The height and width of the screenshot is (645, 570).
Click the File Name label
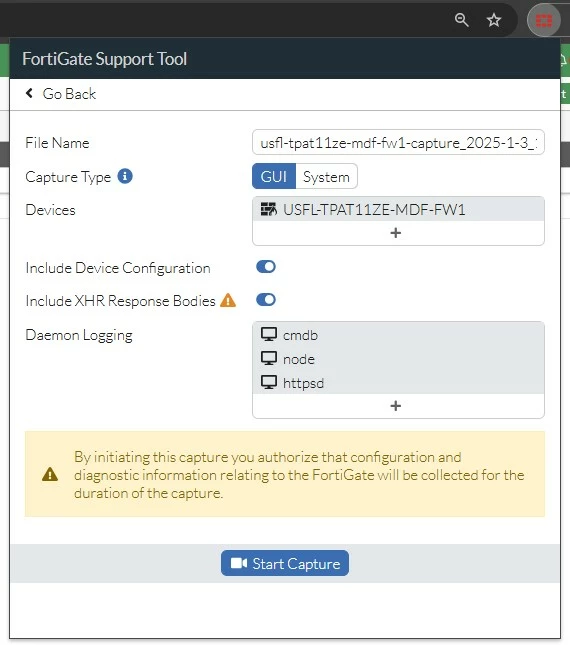coord(57,143)
